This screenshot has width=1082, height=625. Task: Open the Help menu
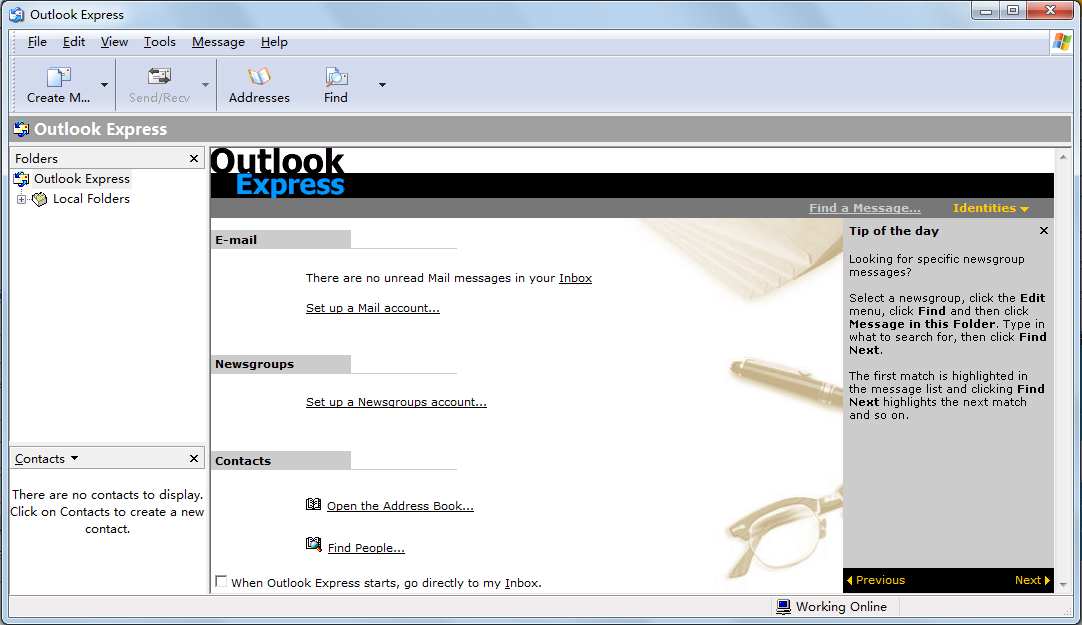[x=274, y=42]
